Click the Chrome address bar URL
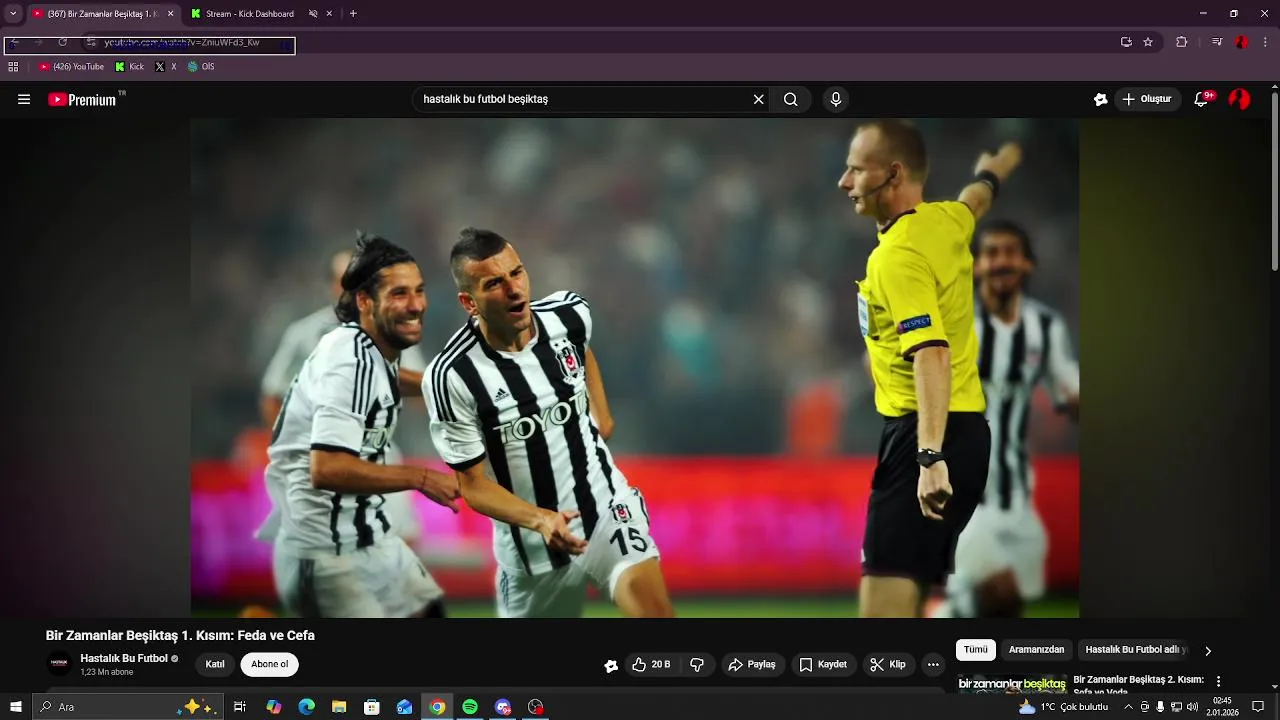 pos(182,43)
